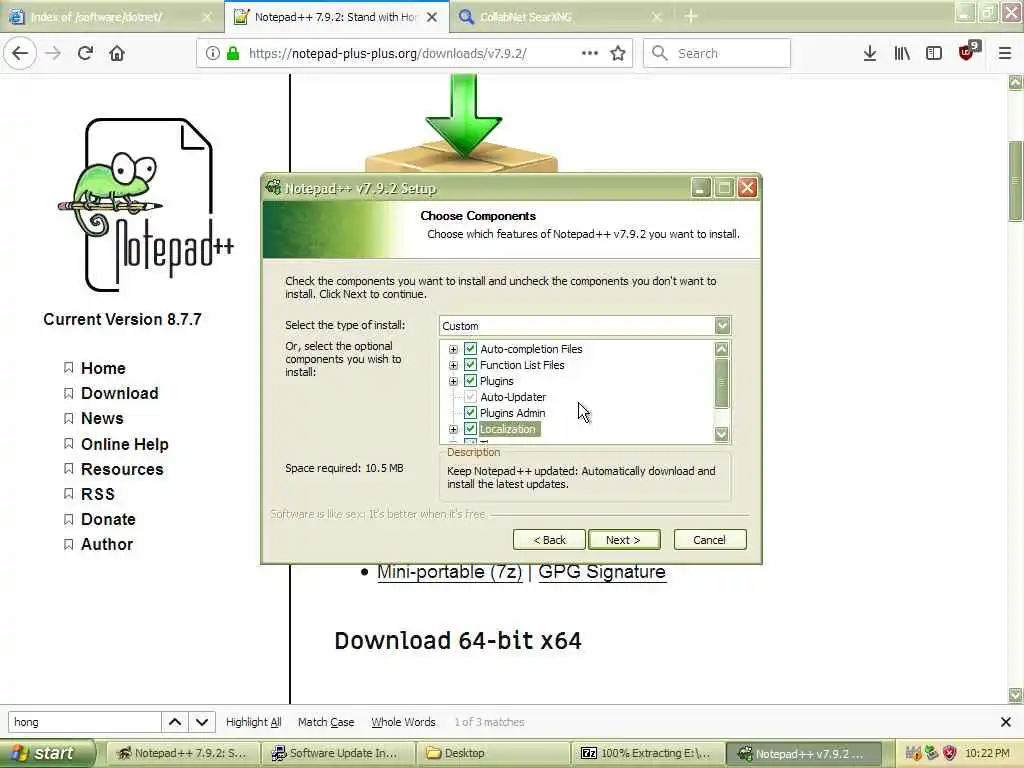Image resolution: width=1024 pixels, height=768 pixels.
Task: Toggle Match Case in find bar
Action: [326, 722]
